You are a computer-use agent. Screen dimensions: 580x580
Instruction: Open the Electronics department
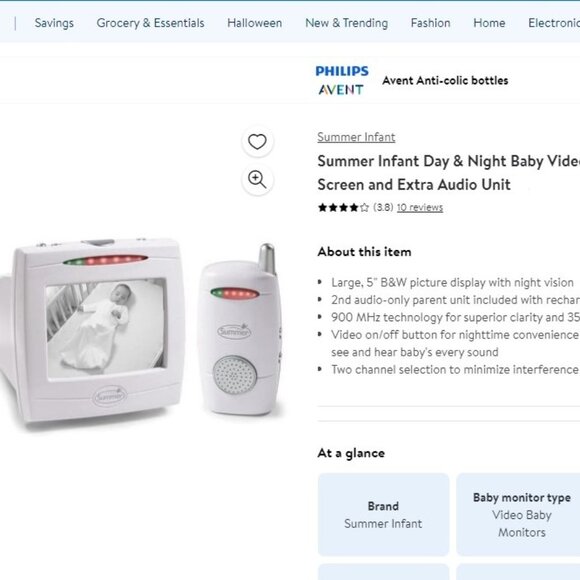pos(554,23)
